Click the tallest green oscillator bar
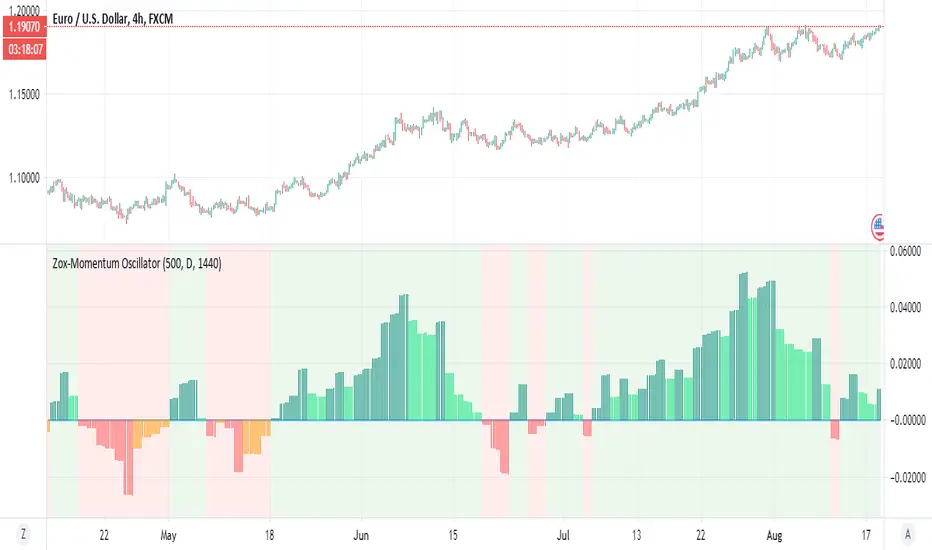The width and height of the screenshot is (932, 550). [743, 346]
